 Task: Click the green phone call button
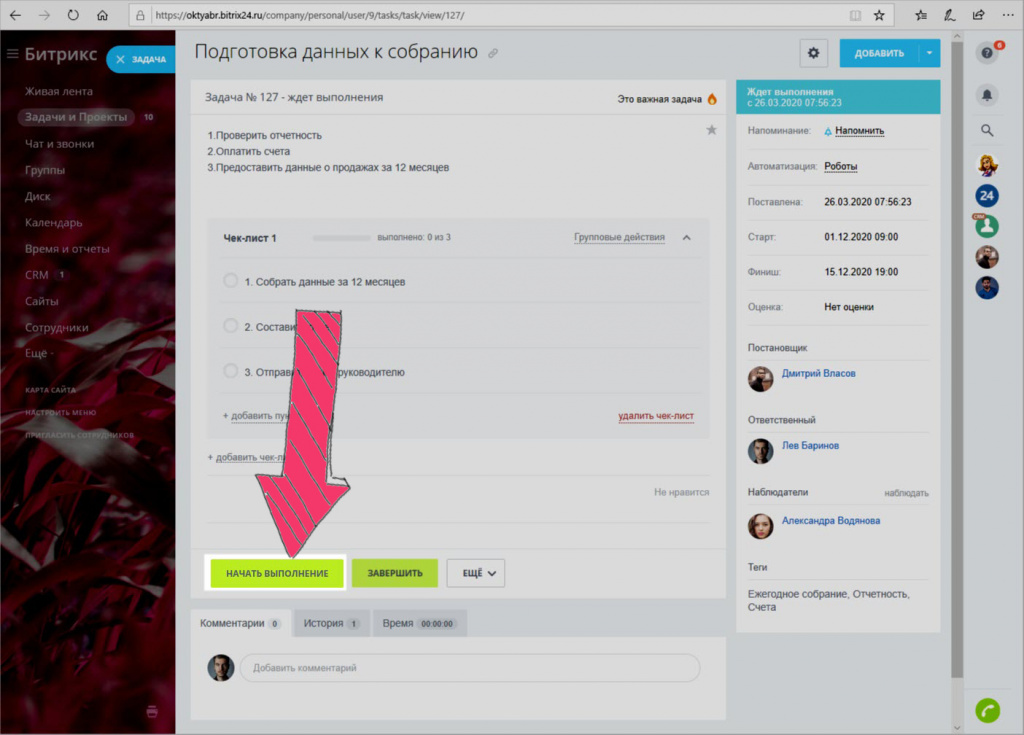tap(987, 710)
